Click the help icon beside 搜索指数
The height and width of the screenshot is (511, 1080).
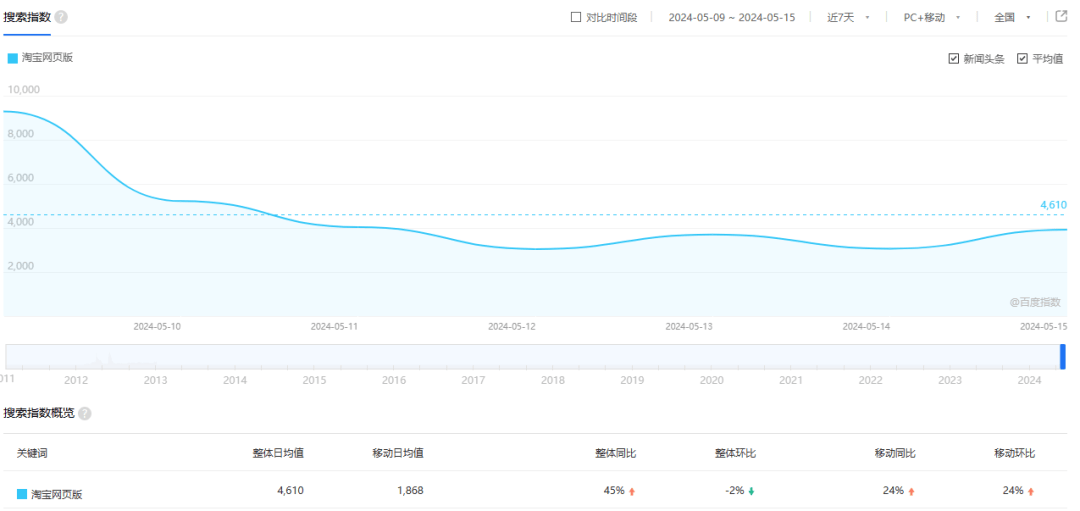(61, 17)
